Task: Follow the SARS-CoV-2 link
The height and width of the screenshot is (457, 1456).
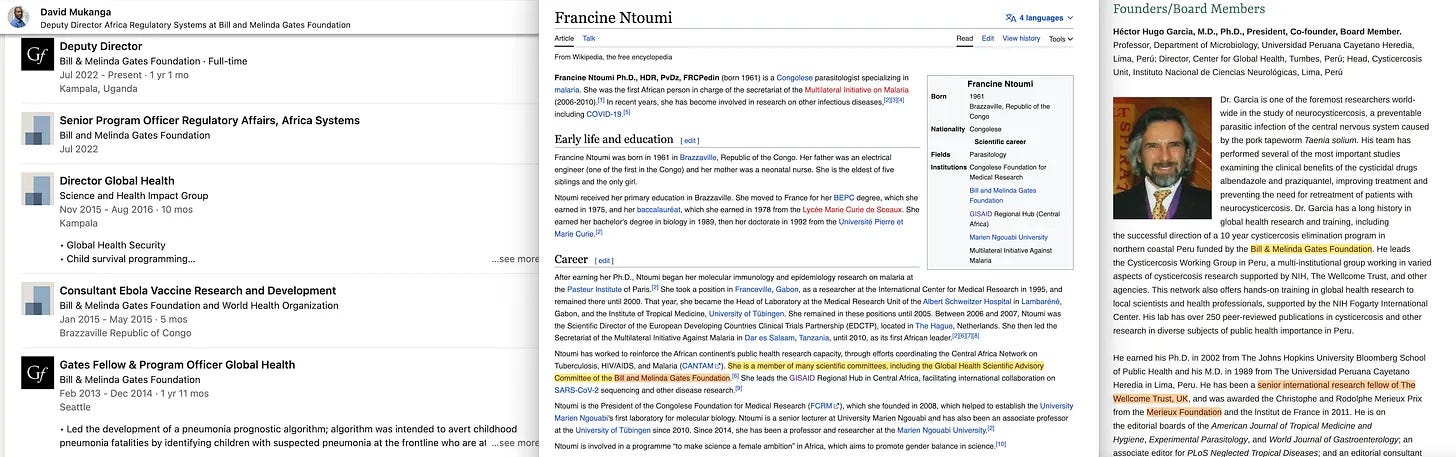Action: [x=577, y=389]
